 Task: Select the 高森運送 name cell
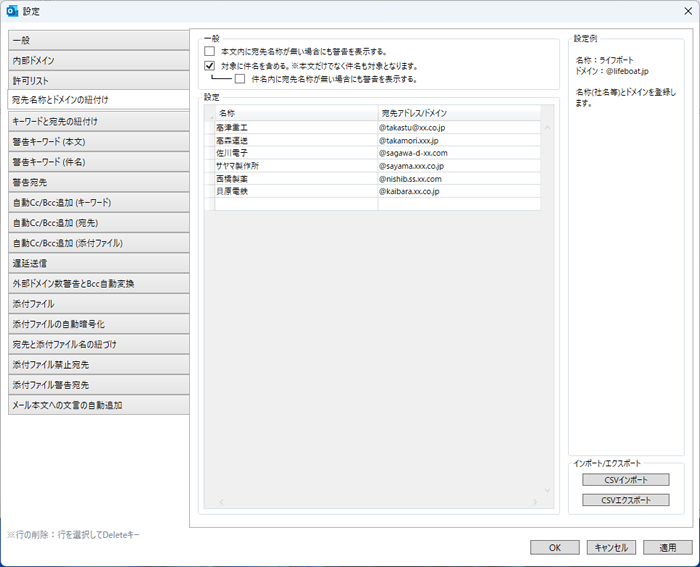click(x=296, y=140)
